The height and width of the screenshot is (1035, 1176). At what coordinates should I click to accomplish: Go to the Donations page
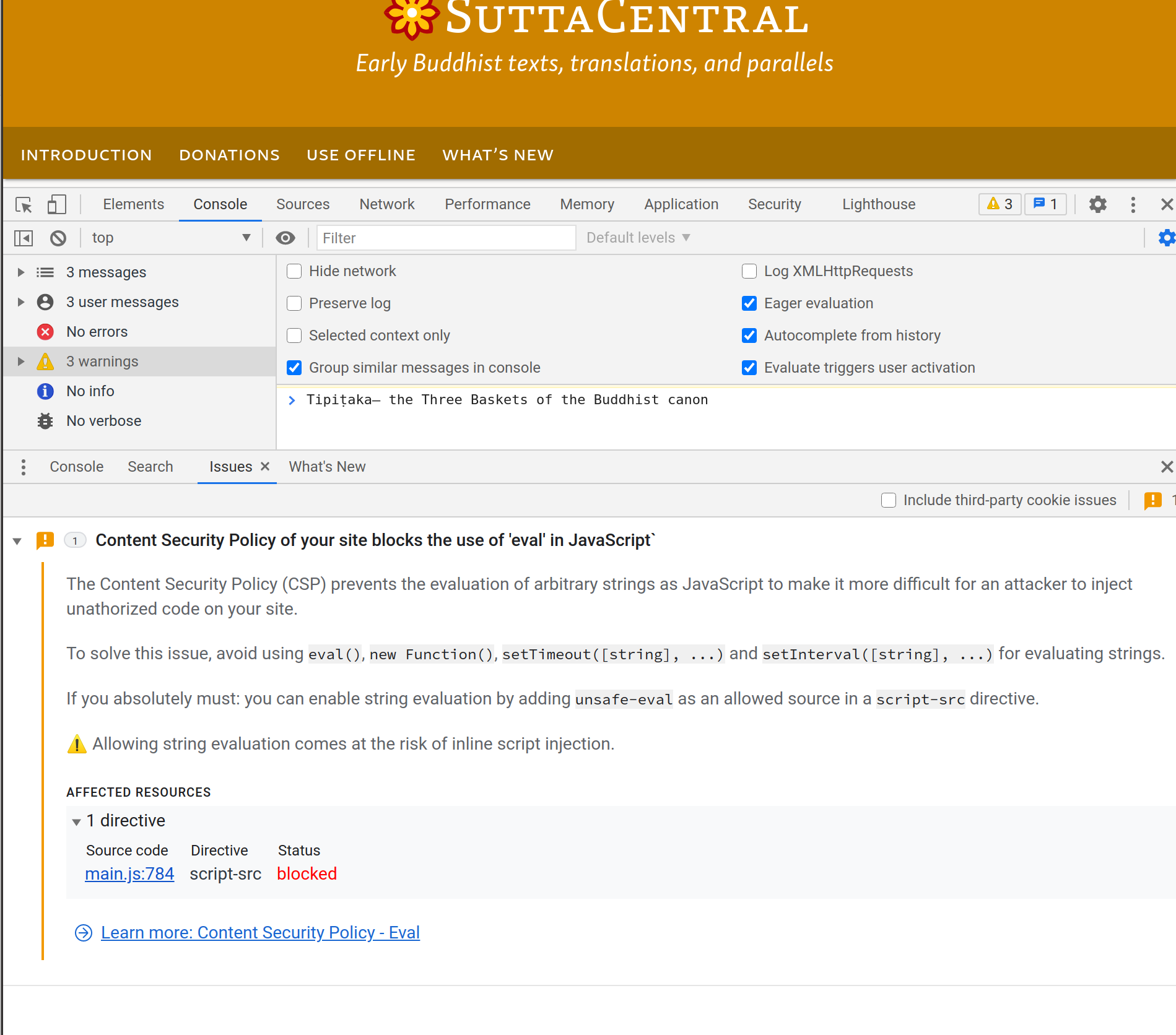tap(230, 155)
